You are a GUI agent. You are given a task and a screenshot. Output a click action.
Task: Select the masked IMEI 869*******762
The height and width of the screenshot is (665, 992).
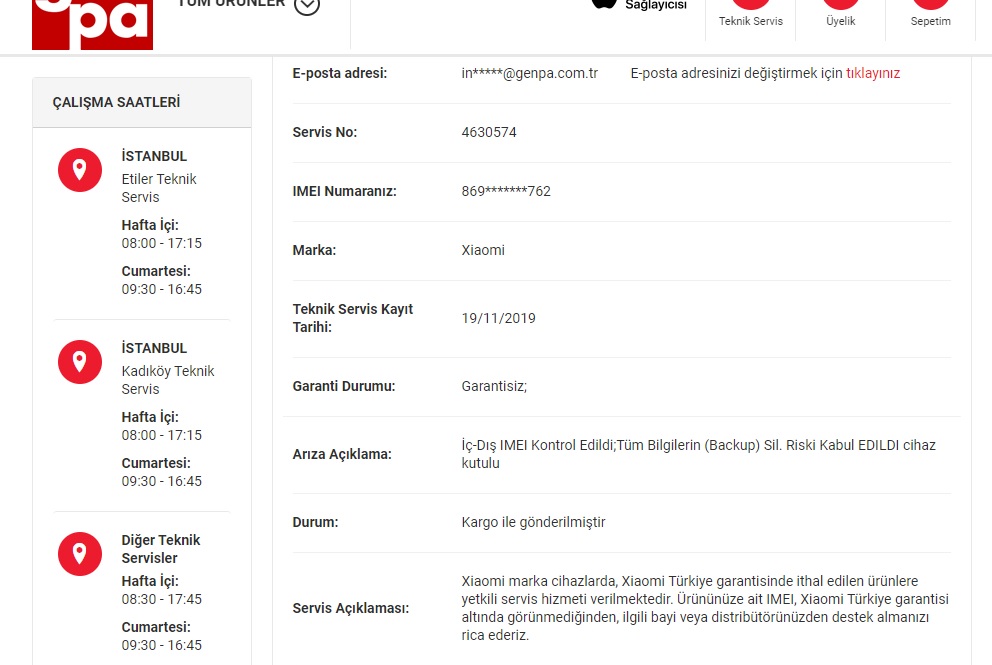[506, 191]
